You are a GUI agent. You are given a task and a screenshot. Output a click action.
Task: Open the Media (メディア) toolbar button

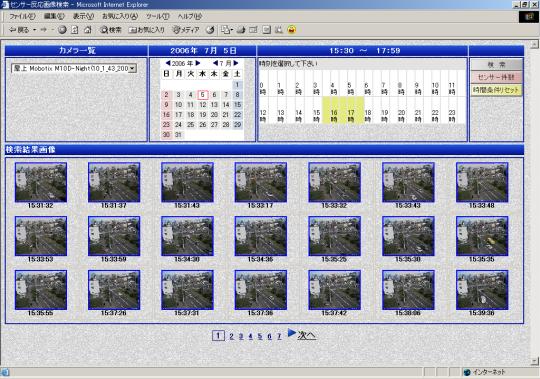click(186, 30)
